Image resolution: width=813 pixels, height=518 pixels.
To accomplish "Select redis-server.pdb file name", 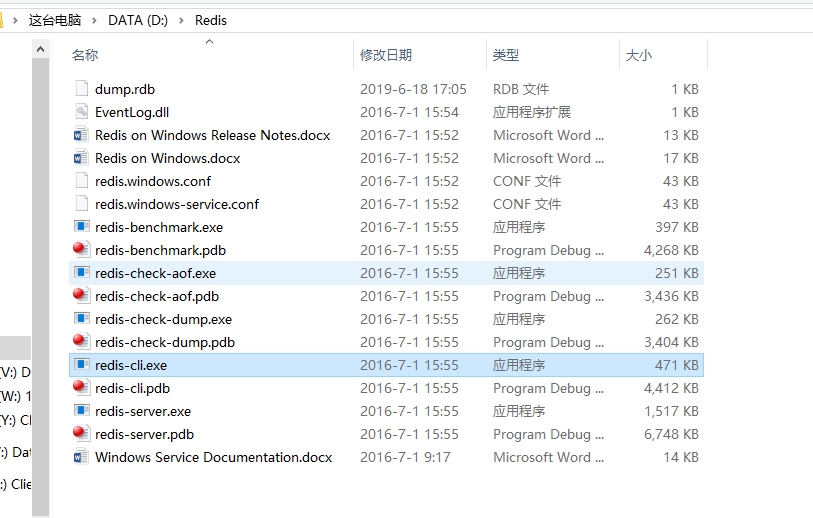I will click(144, 434).
